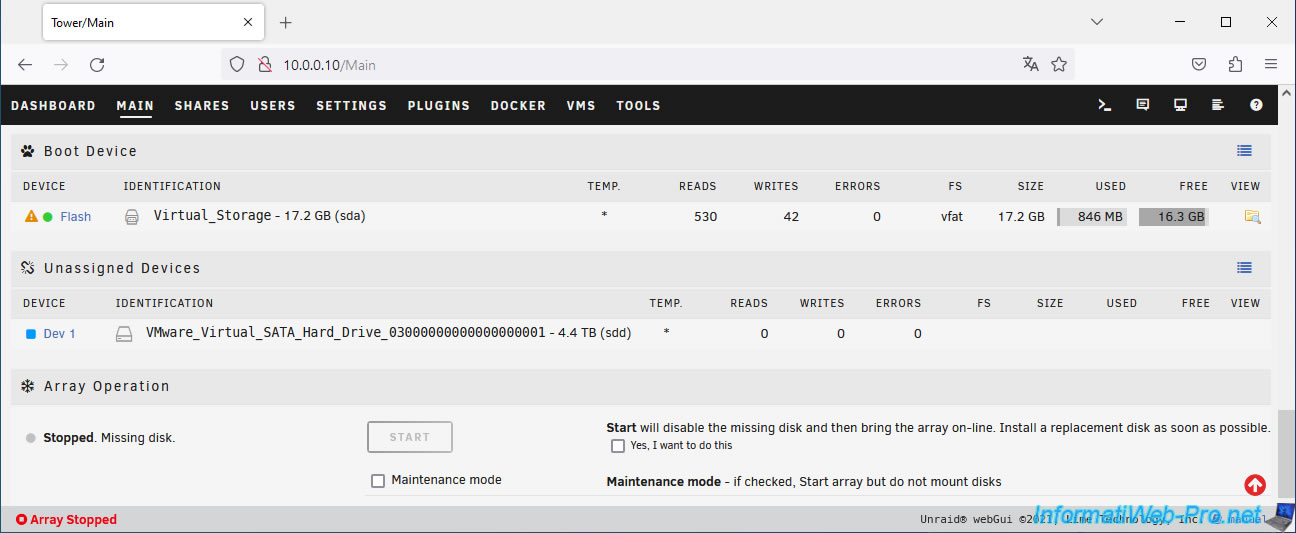Open the system log icon

coord(1218,105)
